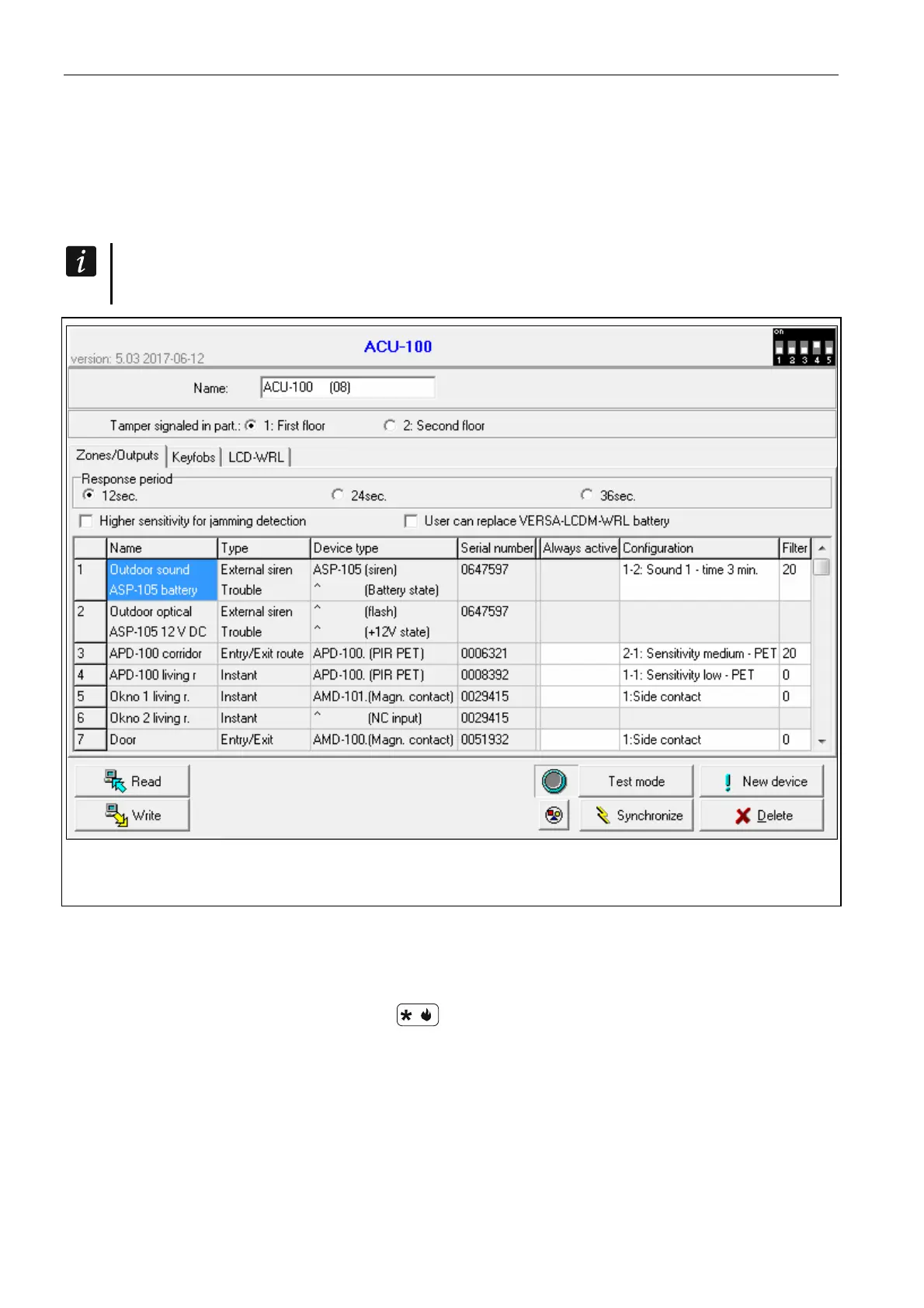The height and width of the screenshot is (1308, 924).
Task: Click the Filter column header
Action: point(795,548)
